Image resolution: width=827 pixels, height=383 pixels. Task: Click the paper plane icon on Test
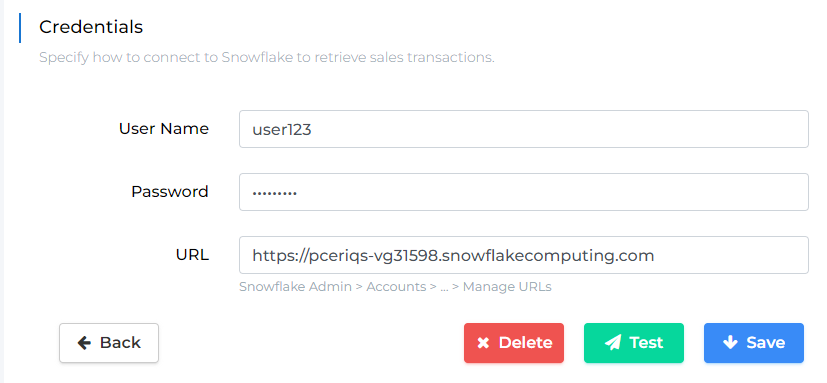(x=612, y=343)
